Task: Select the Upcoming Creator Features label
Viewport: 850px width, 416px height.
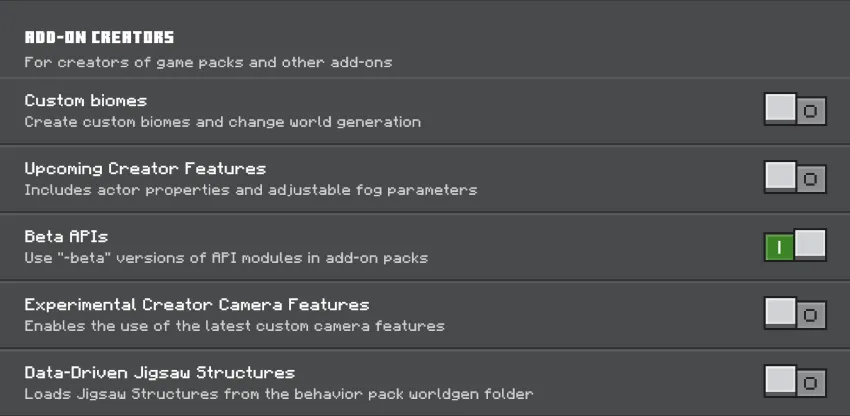Action: [145, 169]
